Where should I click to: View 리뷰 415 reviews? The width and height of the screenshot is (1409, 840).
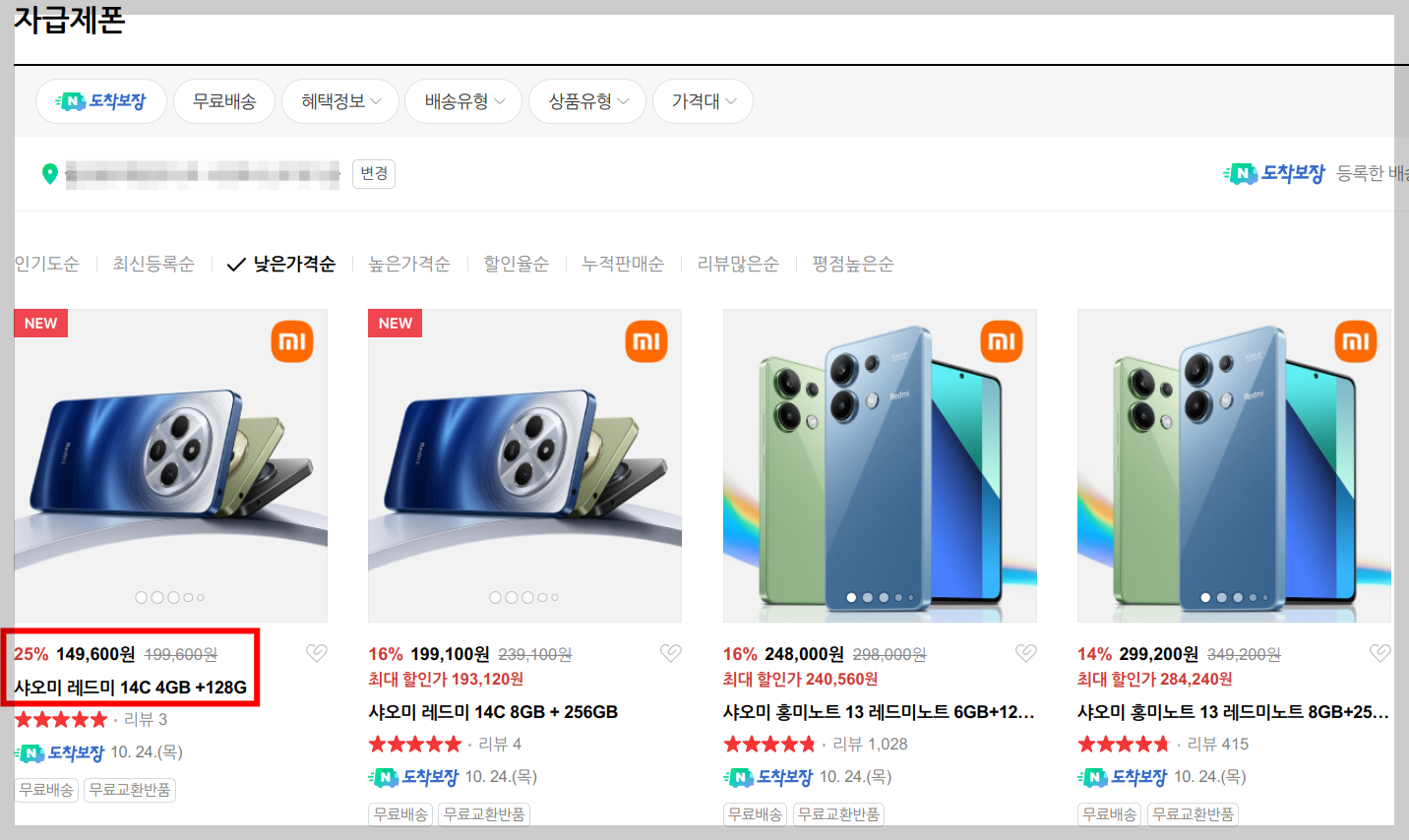pyautogui.click(x=1218, y=744)
